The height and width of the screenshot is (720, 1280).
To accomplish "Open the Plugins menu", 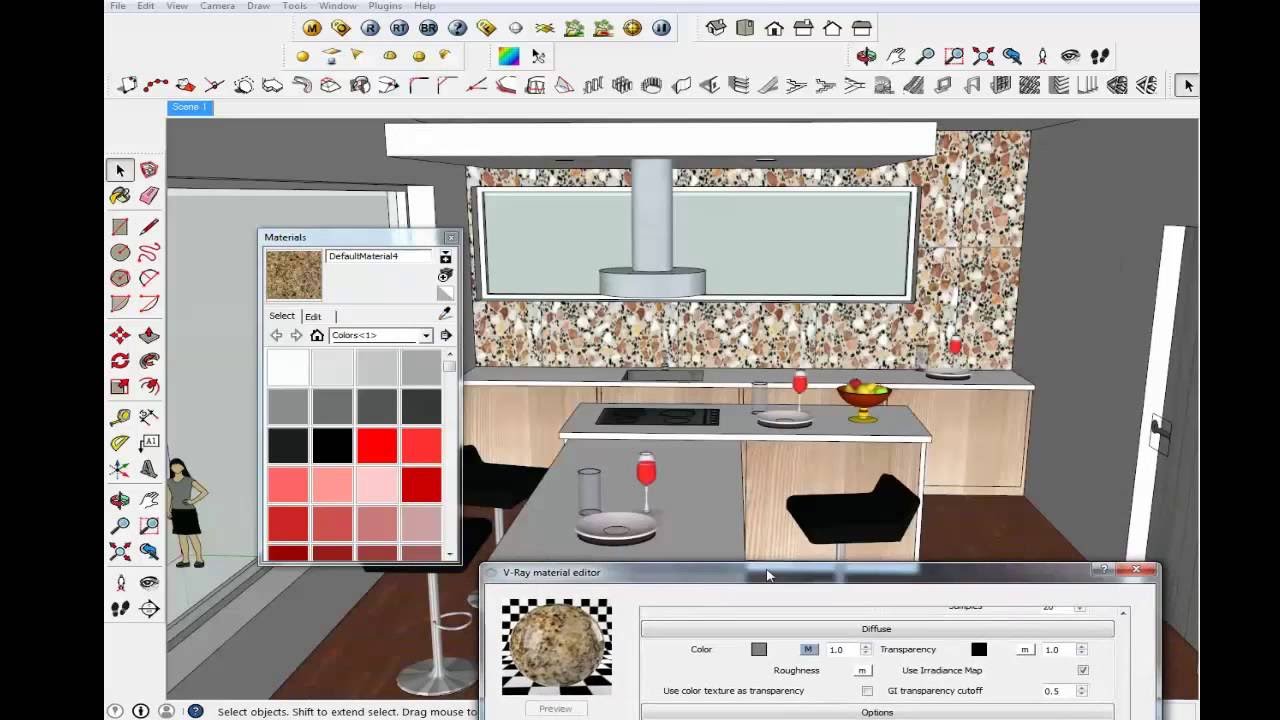I will pyautogui.click(x=385, y=6).
